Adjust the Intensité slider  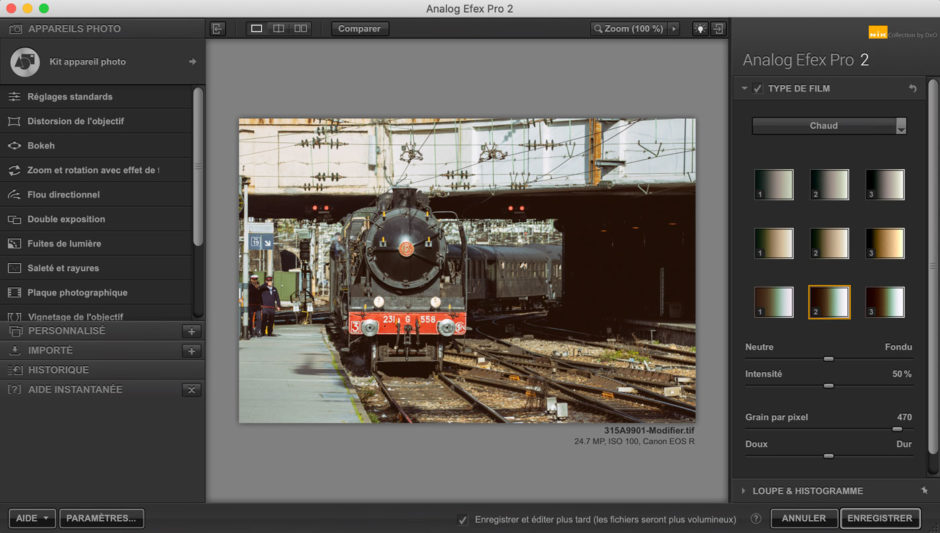pyautogui.click(x=828, y=386)
